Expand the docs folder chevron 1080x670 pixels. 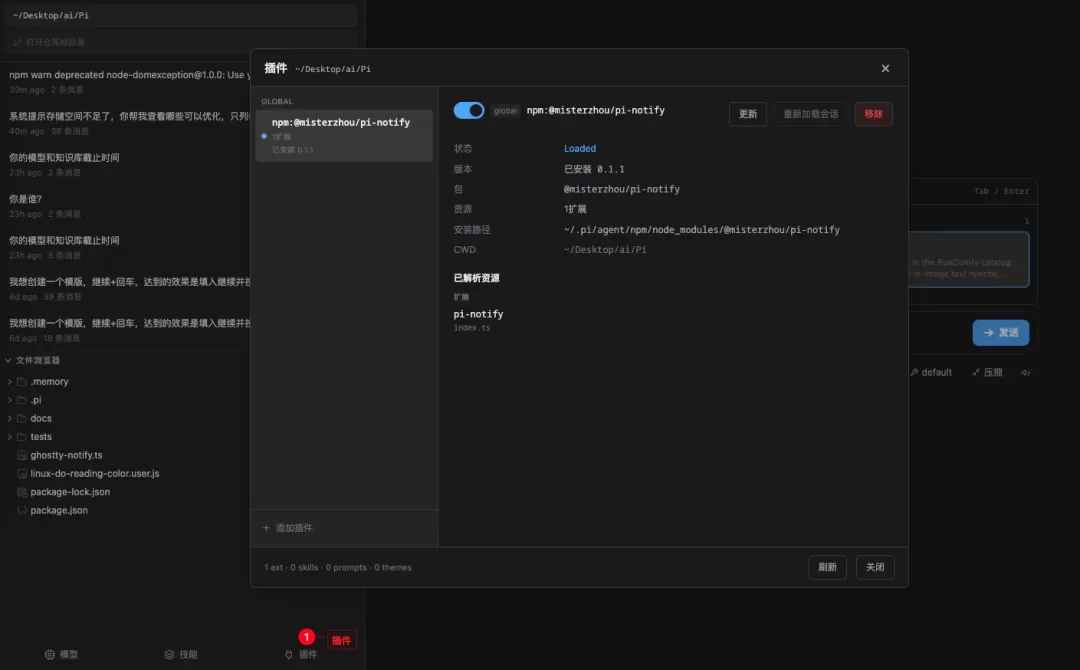click(10, 419)
